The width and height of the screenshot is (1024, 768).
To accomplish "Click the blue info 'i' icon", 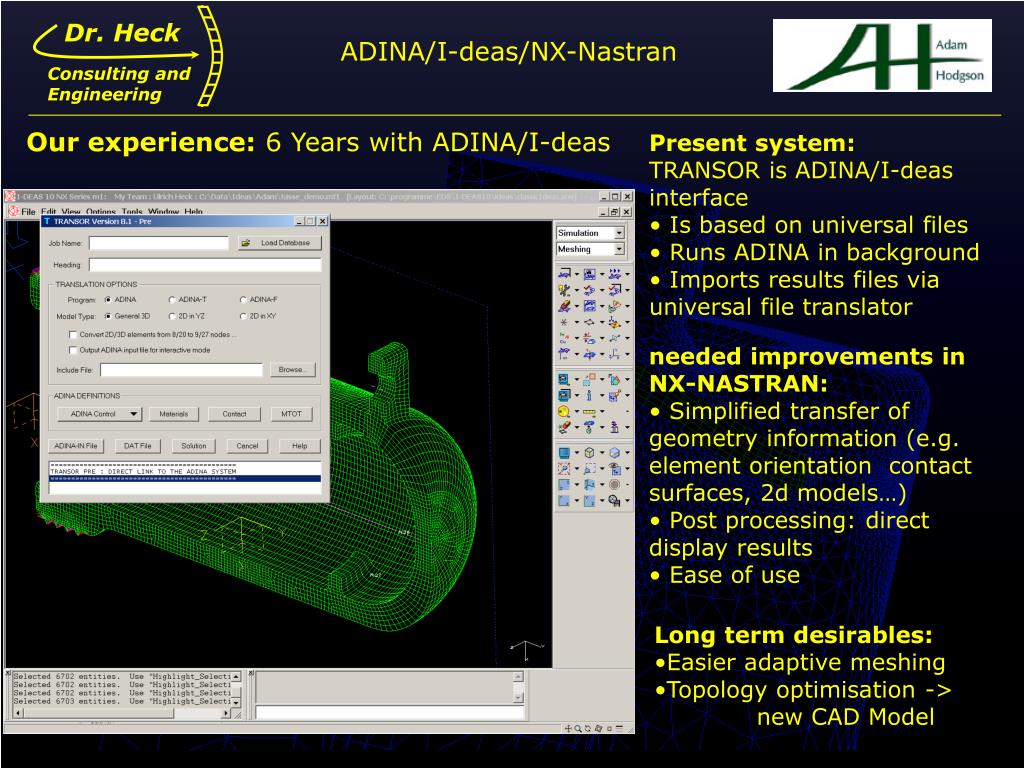I will [x=590, y=394].
